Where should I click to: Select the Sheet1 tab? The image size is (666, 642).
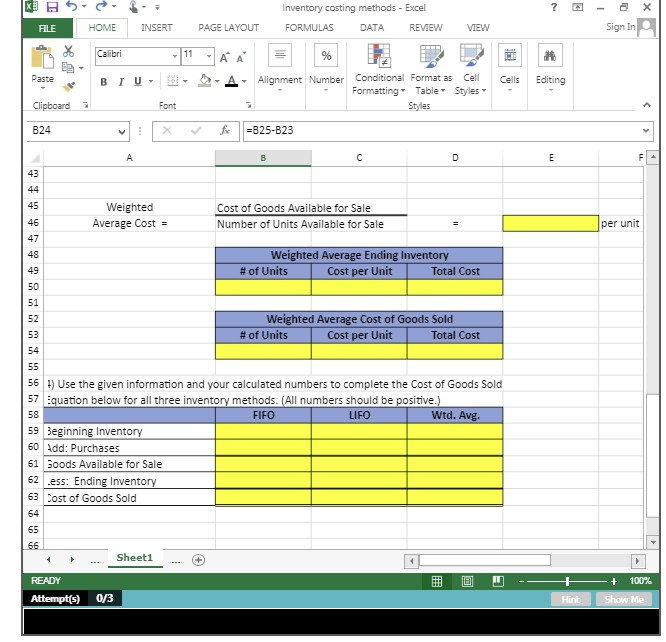click(135, 558)
